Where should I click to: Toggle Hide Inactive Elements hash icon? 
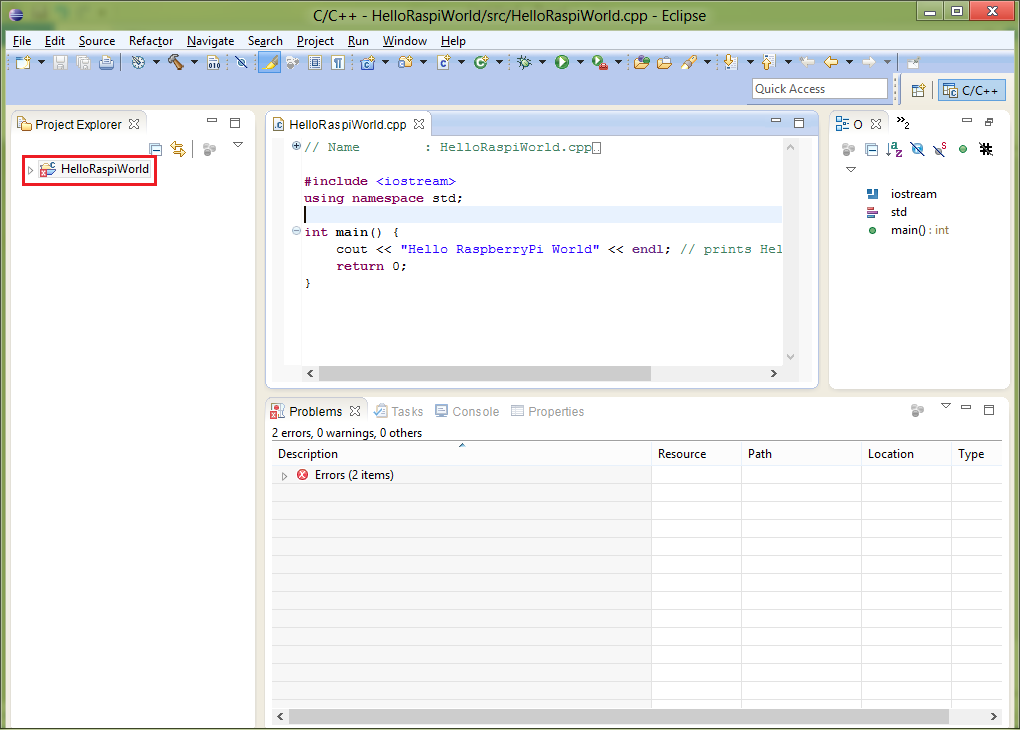986,150
